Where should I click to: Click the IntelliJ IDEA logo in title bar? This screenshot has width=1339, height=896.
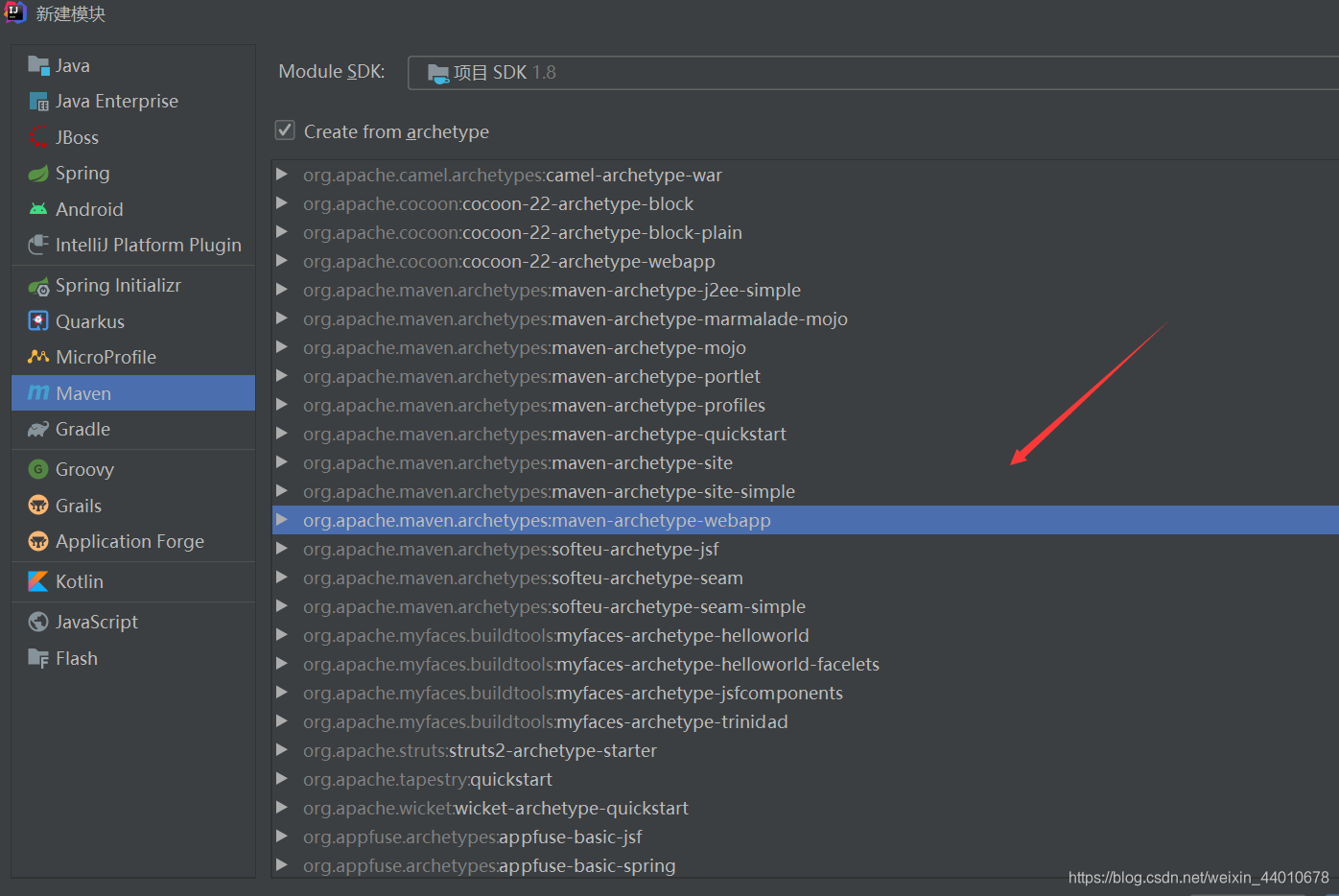click(15, 12)
